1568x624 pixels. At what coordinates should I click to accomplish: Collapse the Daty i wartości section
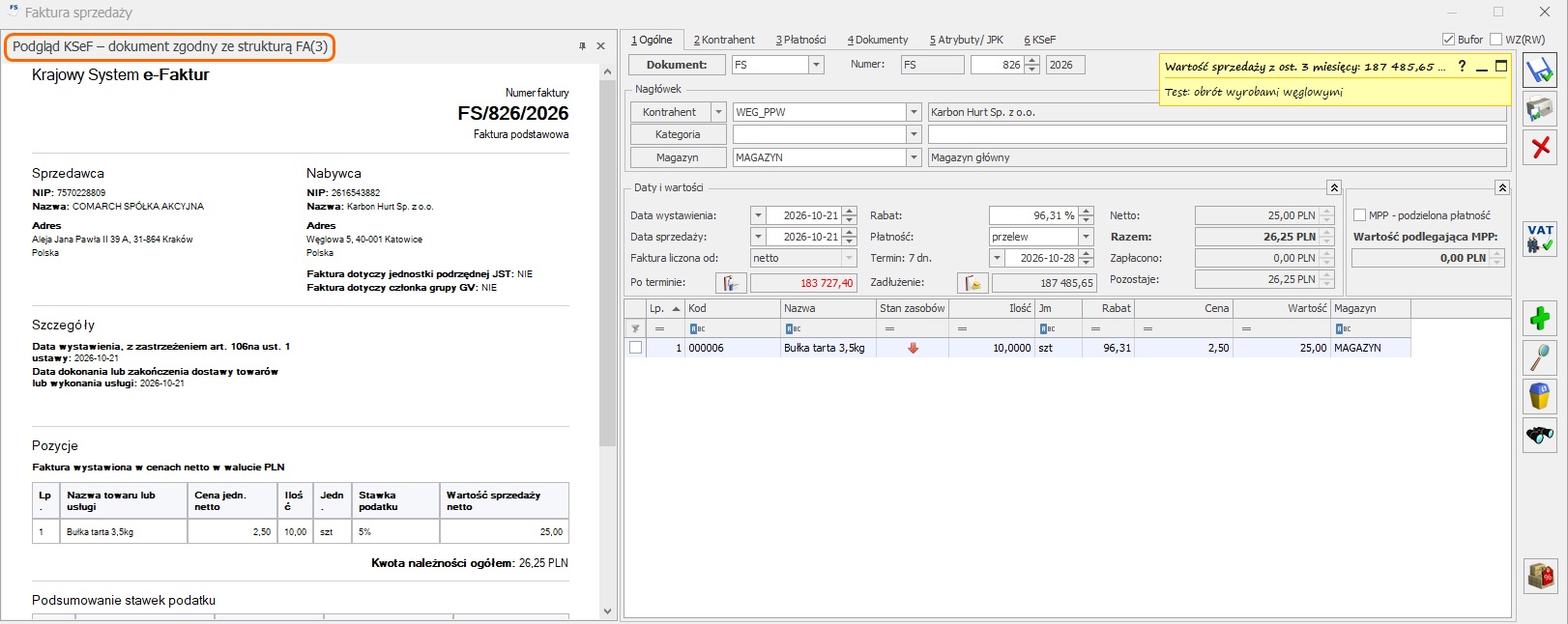(x=1334, y=187)
